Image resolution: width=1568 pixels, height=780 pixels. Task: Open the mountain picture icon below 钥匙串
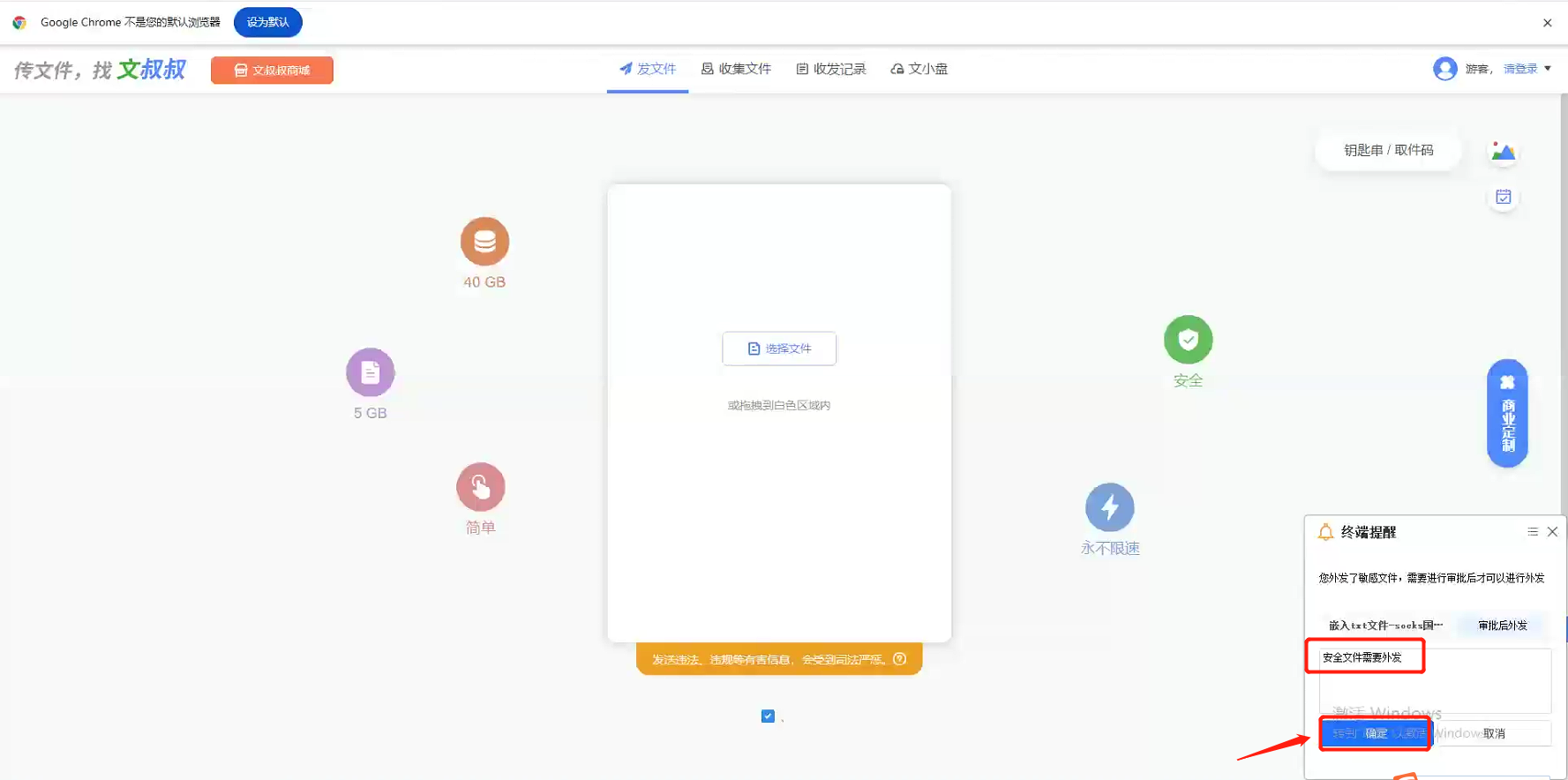[x=1504, y=152]
